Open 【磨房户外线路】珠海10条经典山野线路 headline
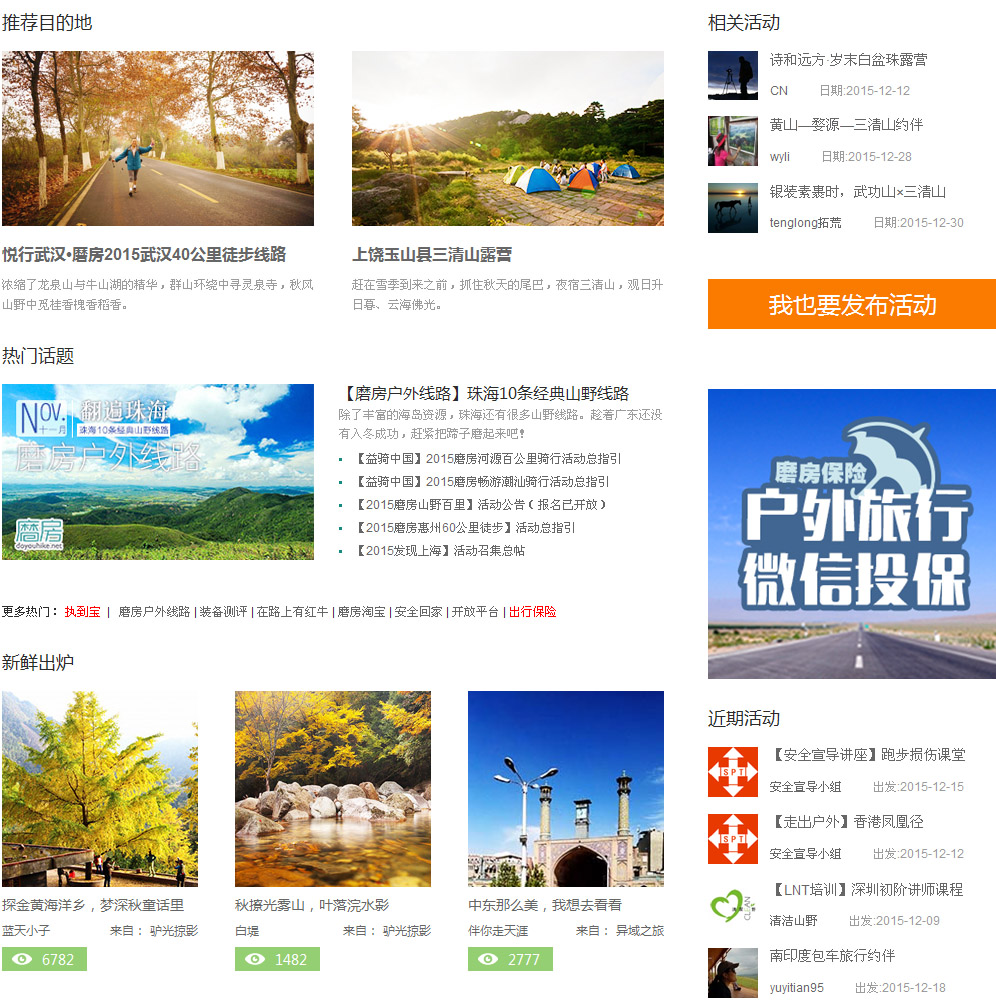Screen dimensions: 996x1008 (x=484, y=393)
